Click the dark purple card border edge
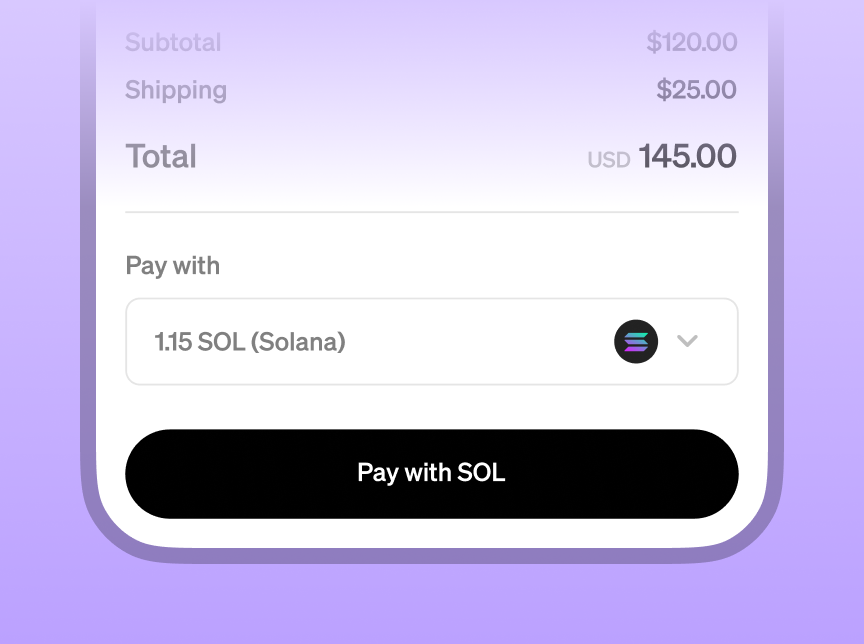This screenshot has height=644, width=864. coord(89,480)
